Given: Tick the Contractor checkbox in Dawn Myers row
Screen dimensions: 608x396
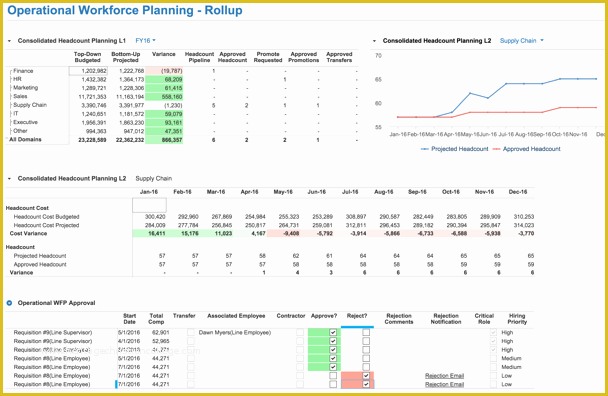Looking at the screenshot, I should pos(300,332).
